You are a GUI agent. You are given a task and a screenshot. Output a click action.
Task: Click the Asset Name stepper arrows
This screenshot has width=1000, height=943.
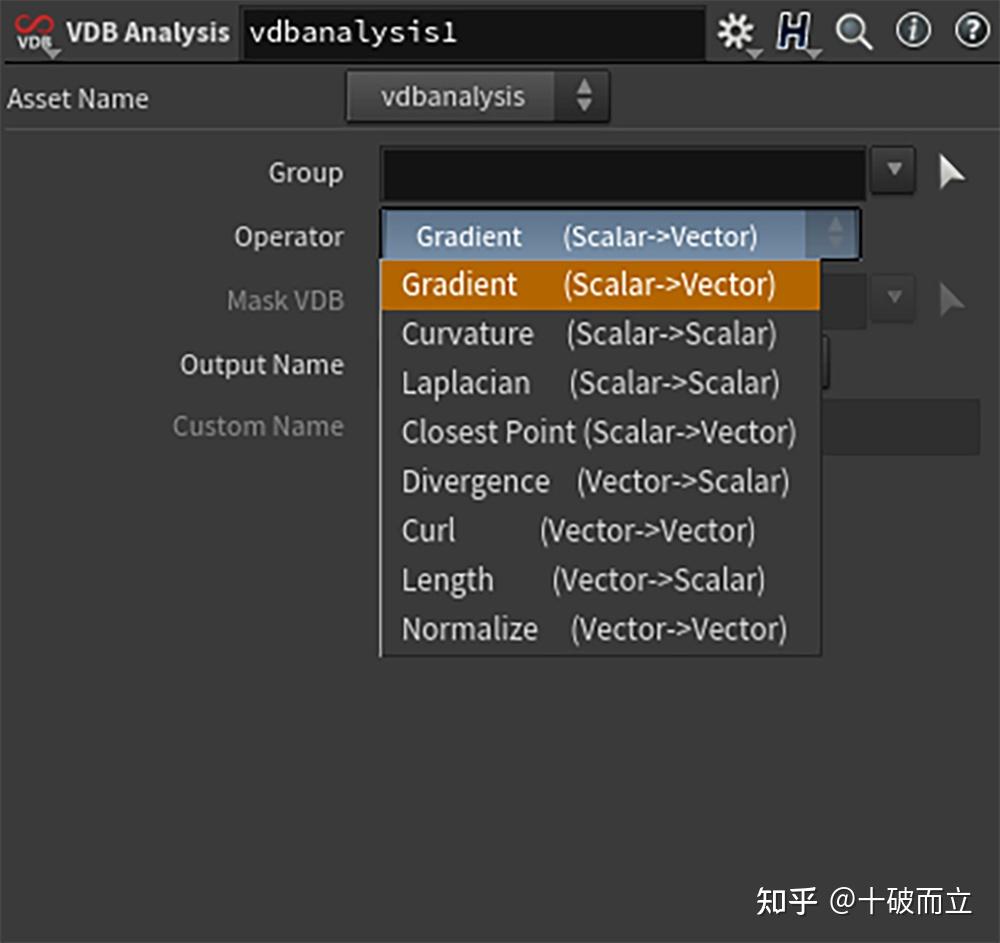click(x=585, y=96)
